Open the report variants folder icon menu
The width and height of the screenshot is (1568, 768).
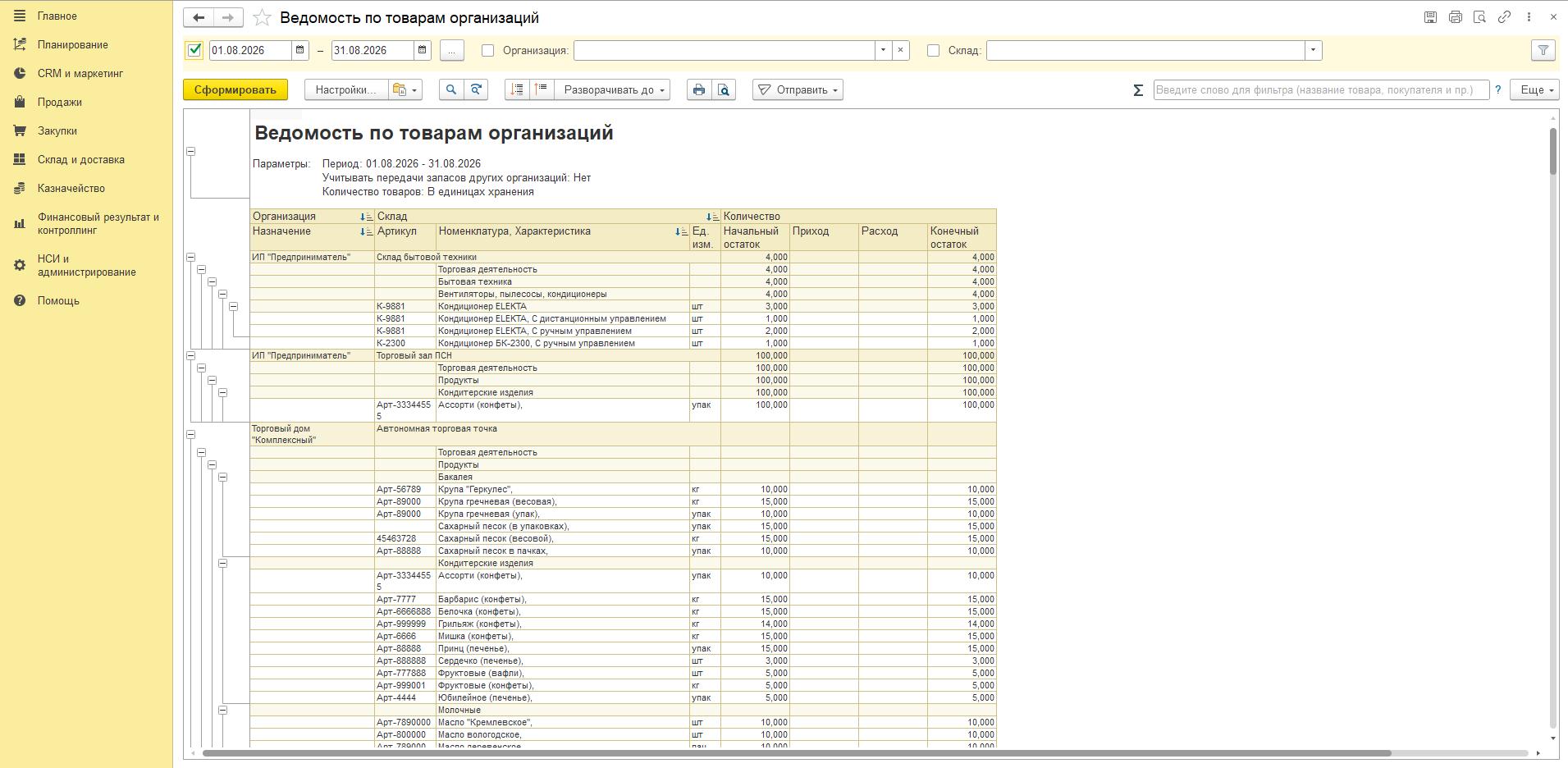point(405,89)
